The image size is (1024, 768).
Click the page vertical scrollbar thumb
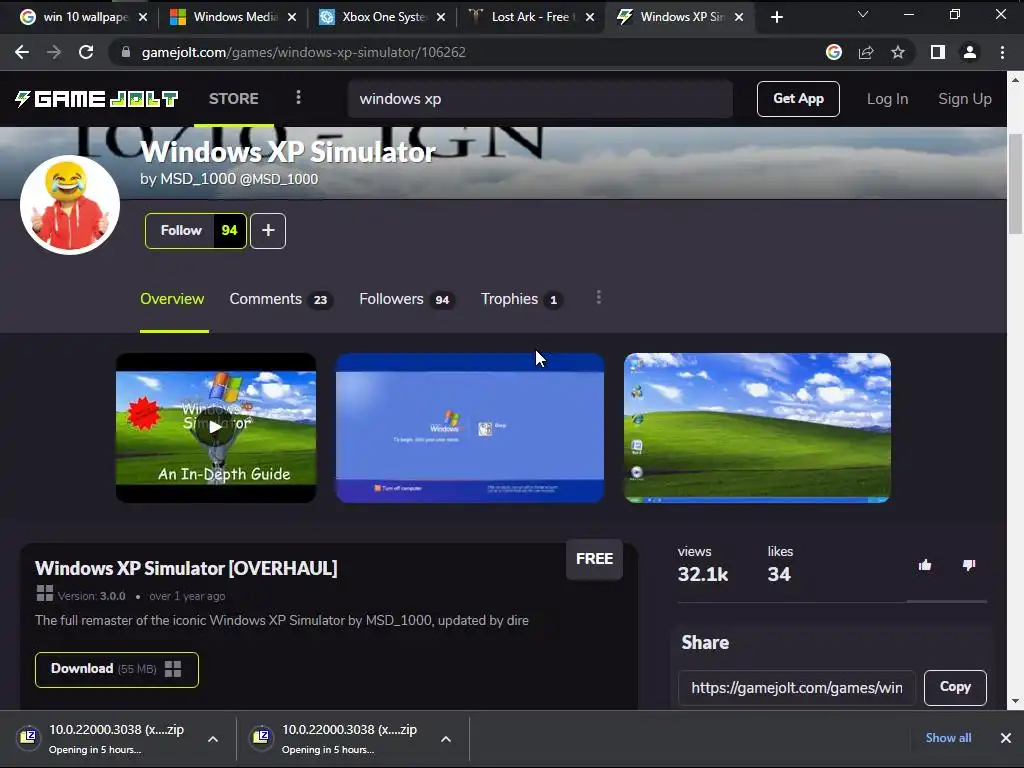[1015, 184]
